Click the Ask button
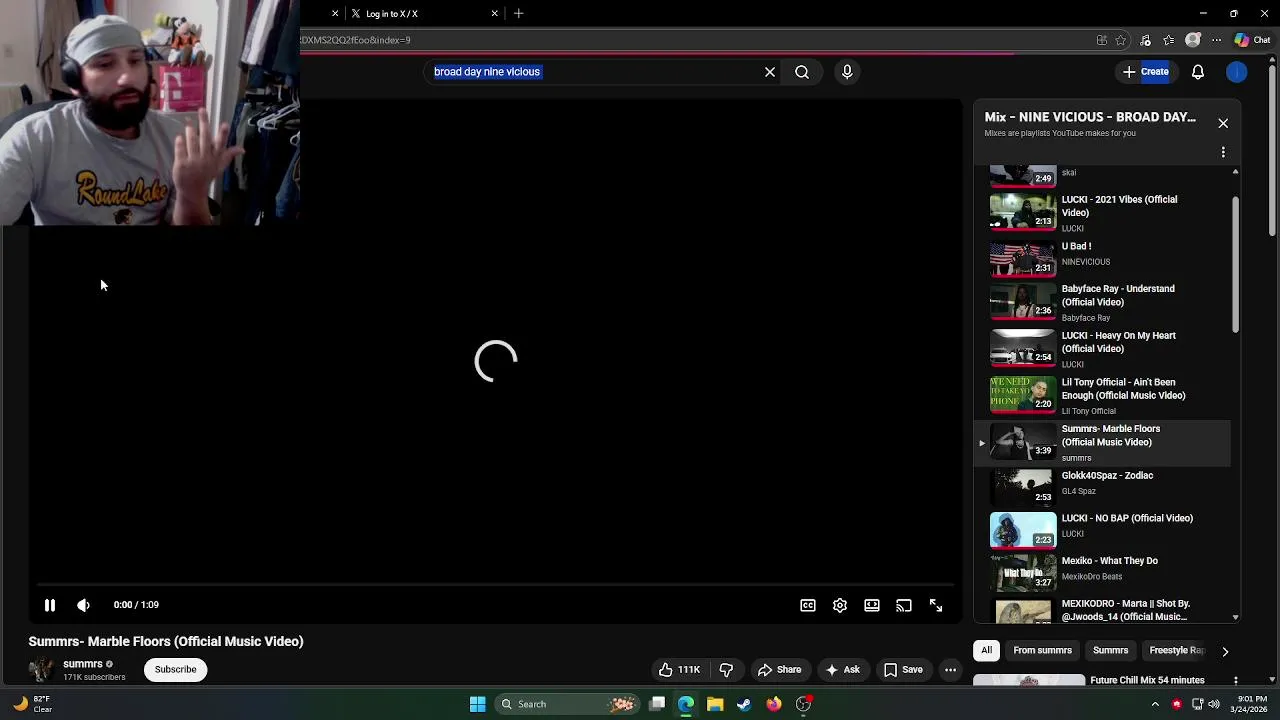1280x720 pixels. [842, 670]
